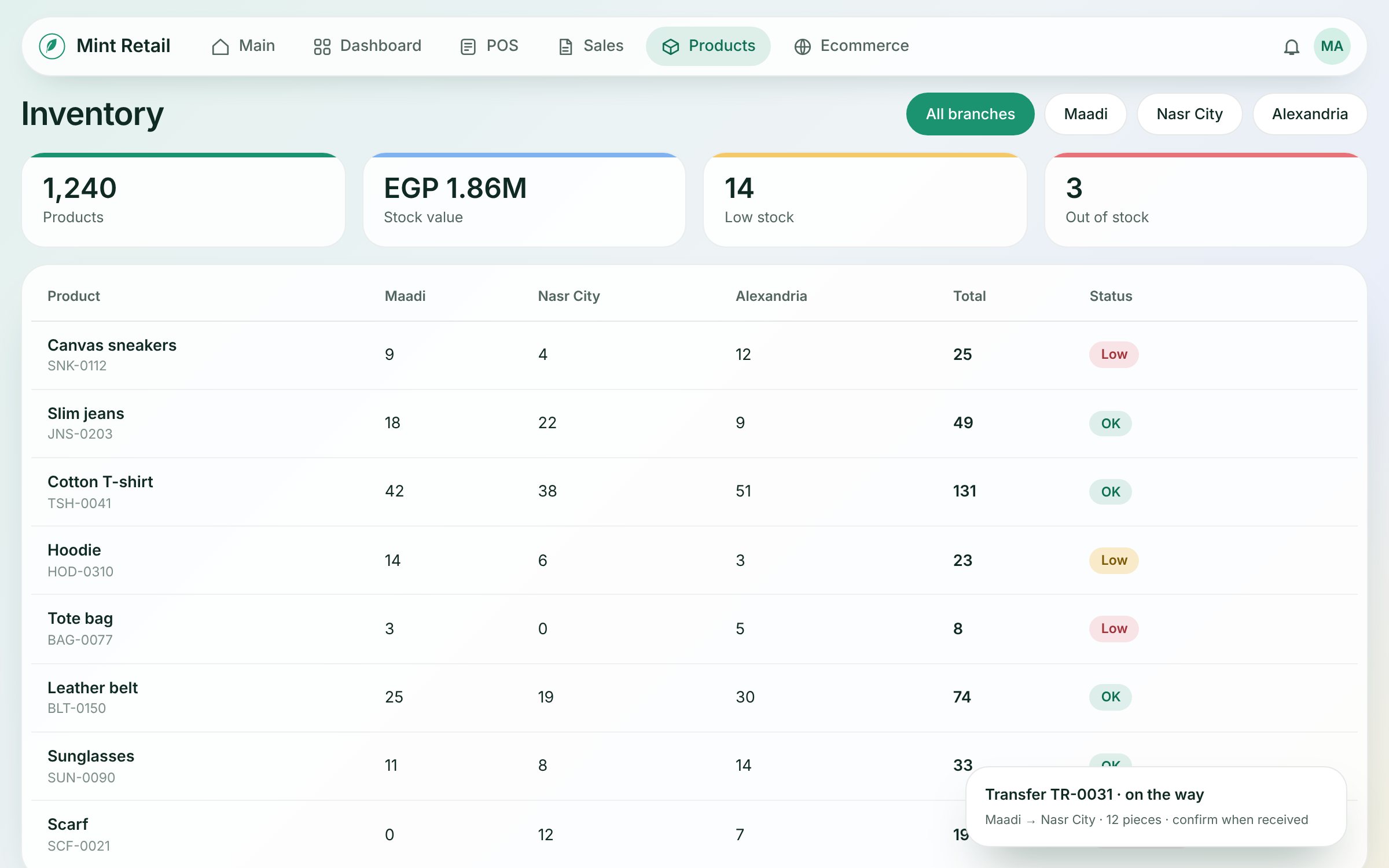The width and height of the screenshot is (1389, 868).
Task: Sort by the Total column header
Action: click(x=969, y=296)
